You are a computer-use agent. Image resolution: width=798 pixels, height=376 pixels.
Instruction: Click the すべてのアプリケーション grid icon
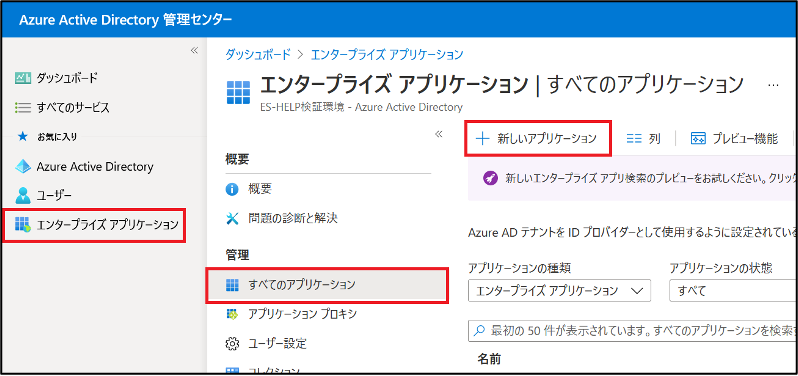coord(232,285)
